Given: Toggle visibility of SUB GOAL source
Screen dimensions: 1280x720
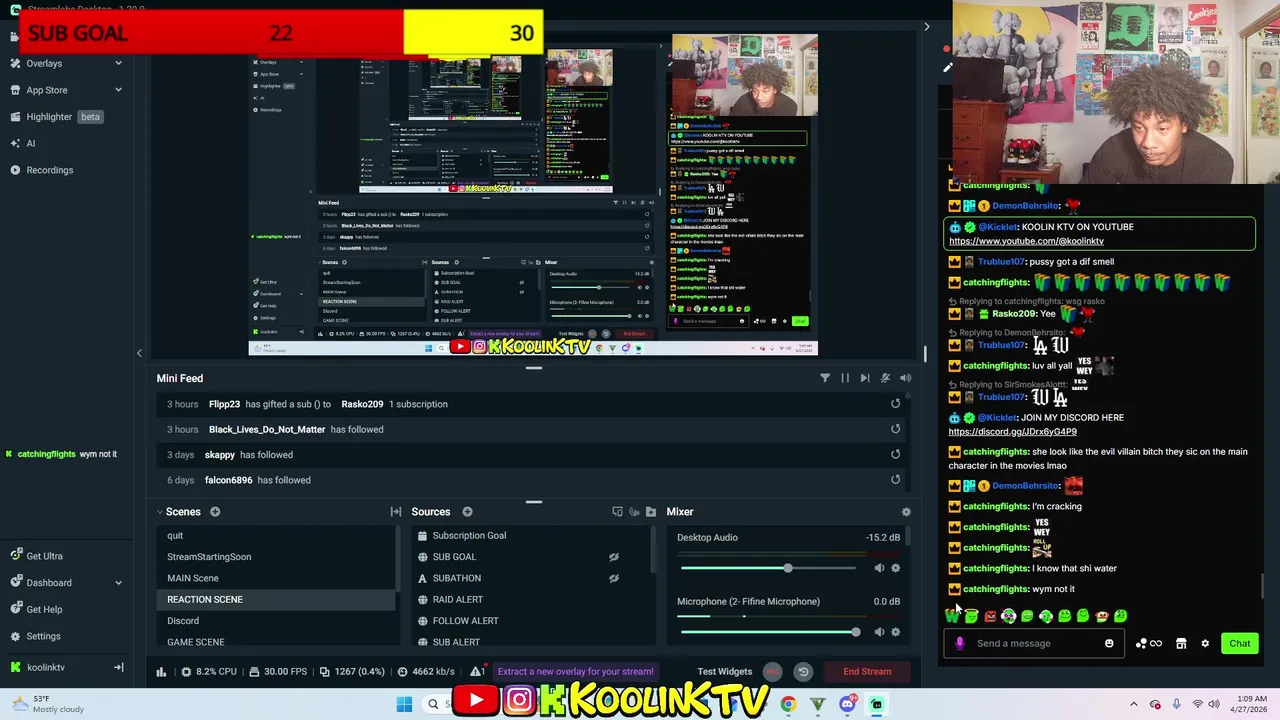Looking at the screenshot, I should (614, 557).
